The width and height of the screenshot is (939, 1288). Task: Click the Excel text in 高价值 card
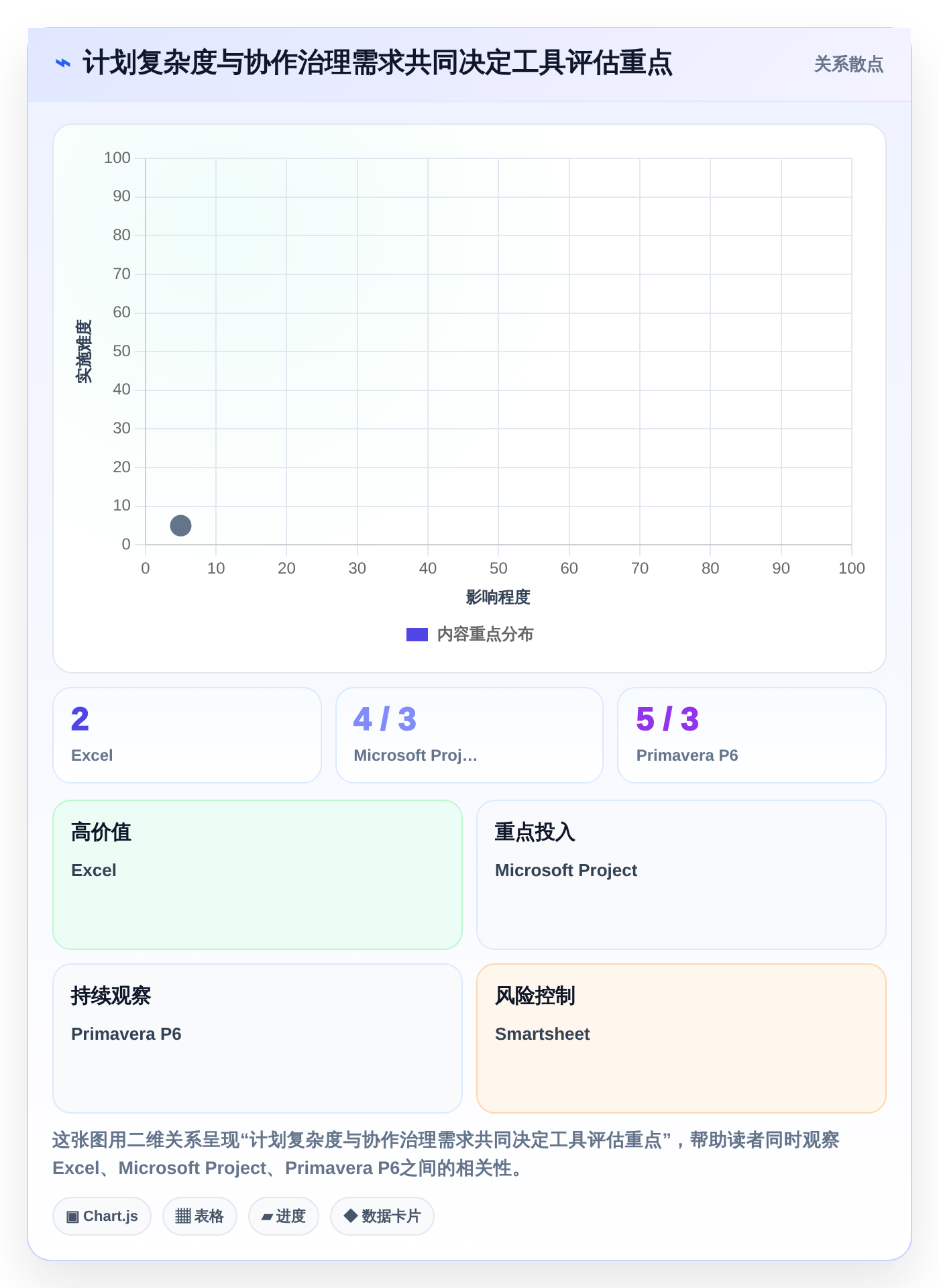coord(94,870)
